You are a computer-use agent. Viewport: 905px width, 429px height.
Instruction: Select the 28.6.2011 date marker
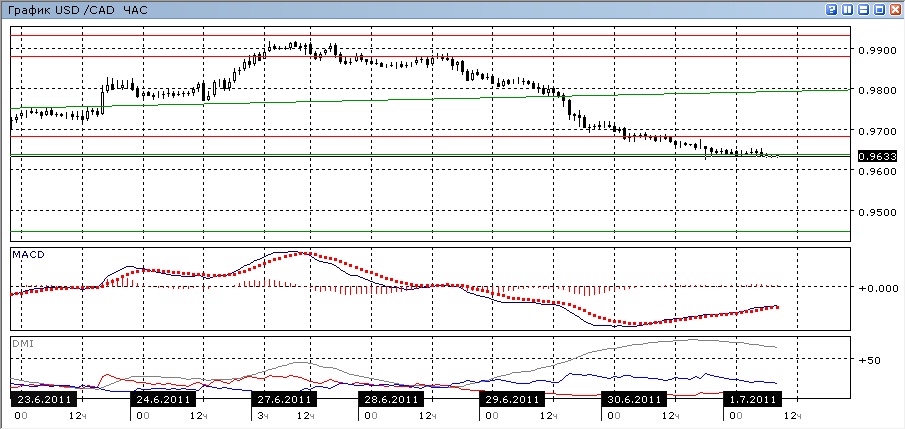point(391,399)
